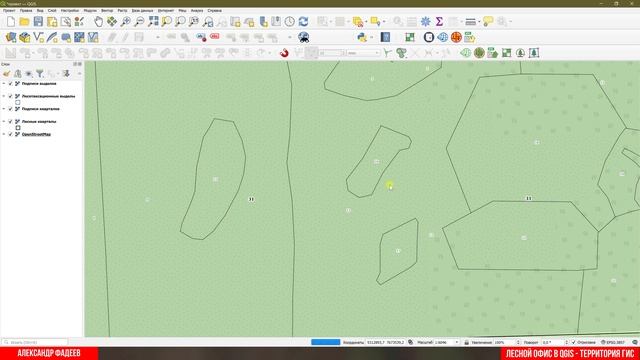Screen dimensions: 640x360
Task: Open the Слой menu
Action: pyautogui.click(x=52, y=11)
